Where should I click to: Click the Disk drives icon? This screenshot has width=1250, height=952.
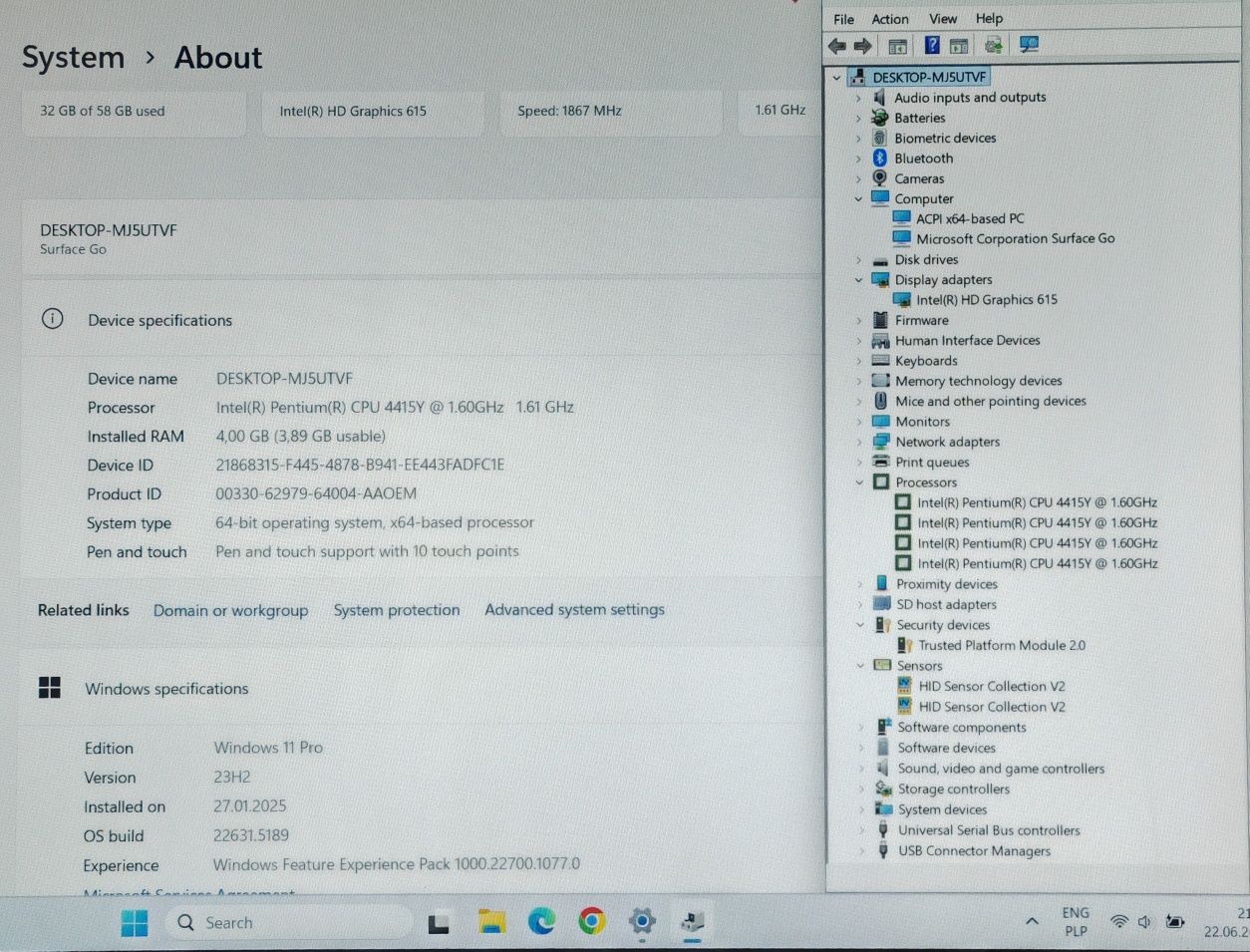pyautogui.click(x=879, y=260)
